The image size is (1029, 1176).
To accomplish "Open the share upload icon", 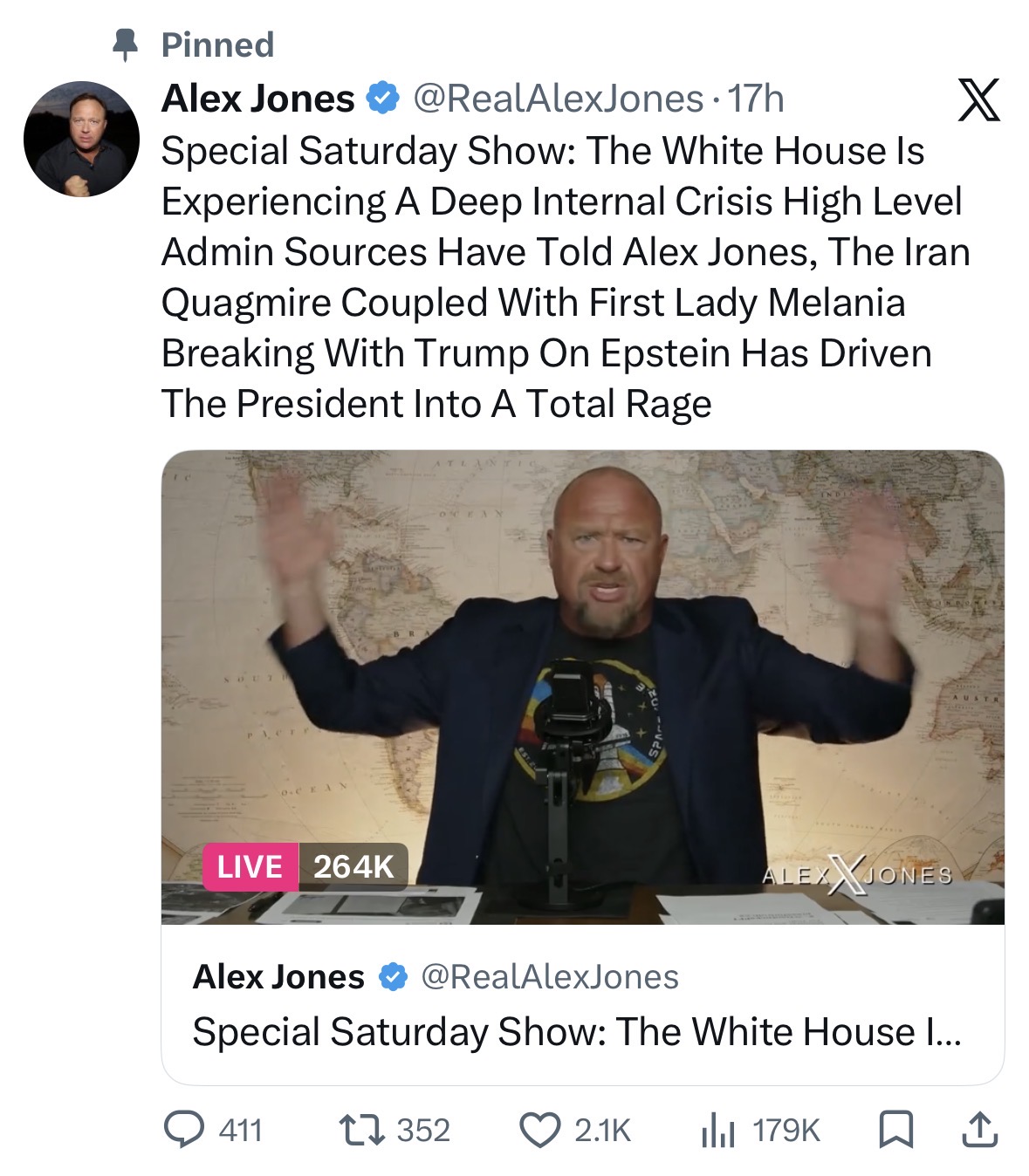I will [979, 1130].
